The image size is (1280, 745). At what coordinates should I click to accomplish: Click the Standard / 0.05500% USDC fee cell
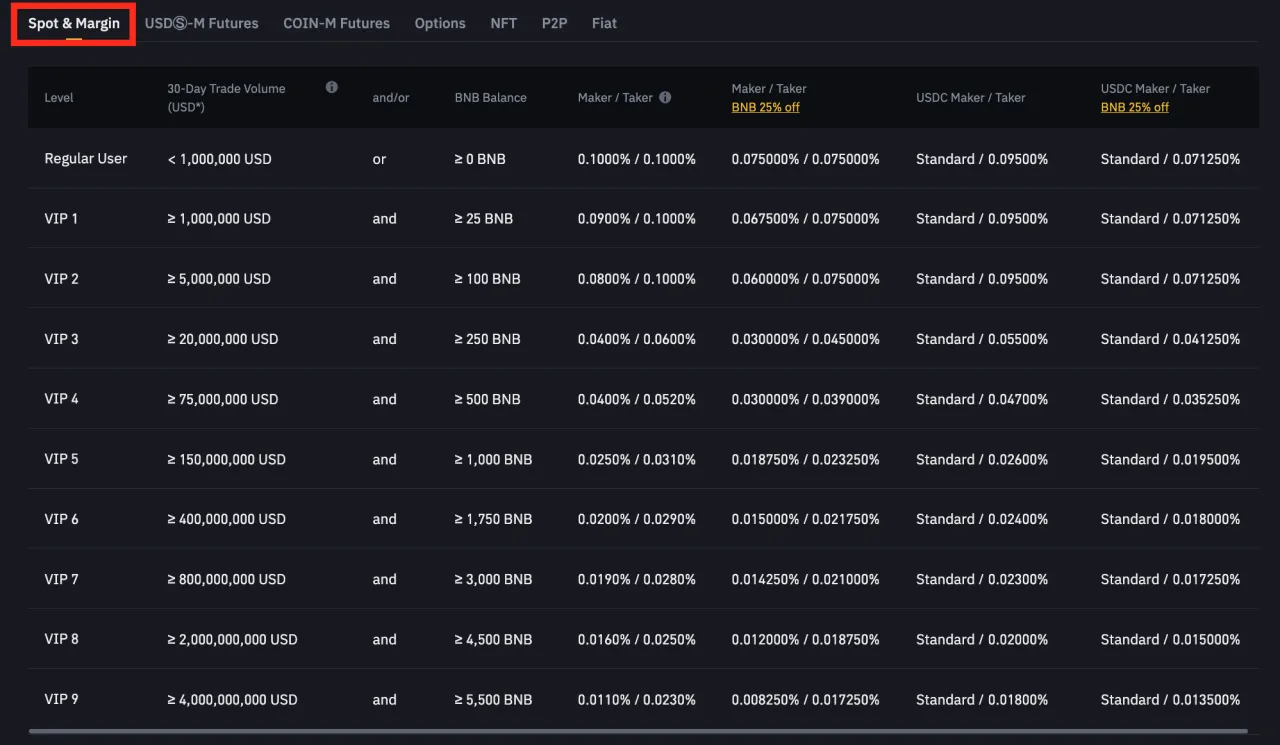(982, 339)
